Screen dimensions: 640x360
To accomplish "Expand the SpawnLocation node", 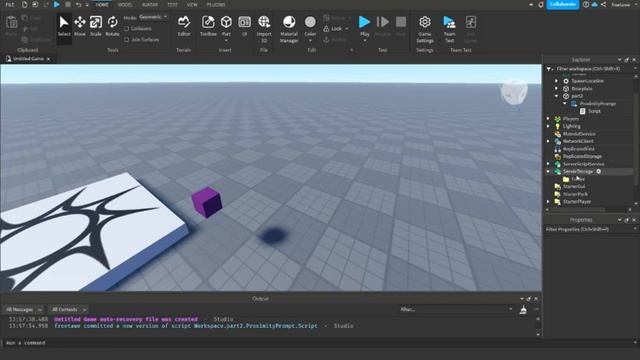I will [x=556, y=81].
